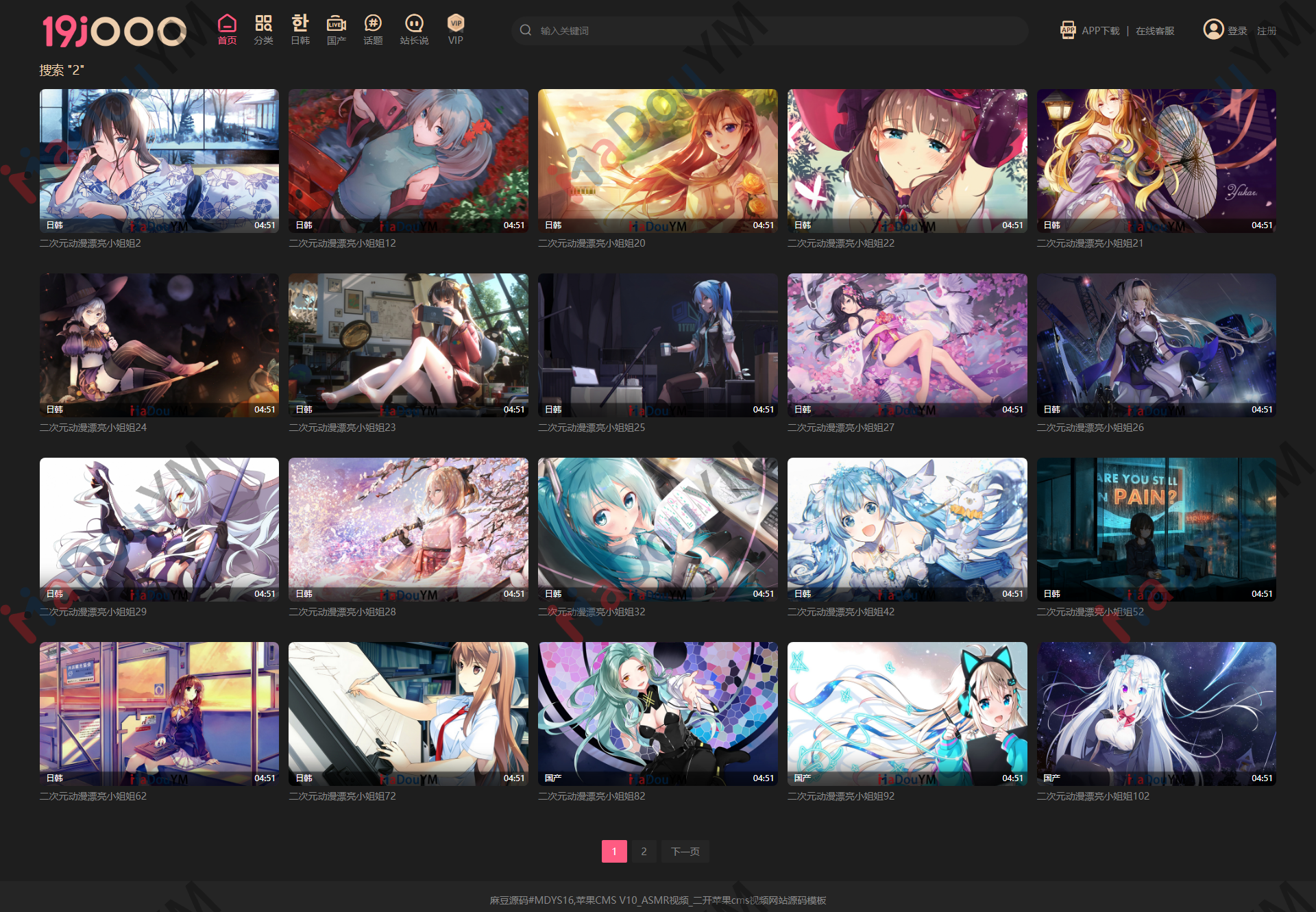The height and width of the screenshot is (912, 1316).
Task: Open thumbnail for 二次元动漫漂亮小姐姐42
Action: click(907, 530)
